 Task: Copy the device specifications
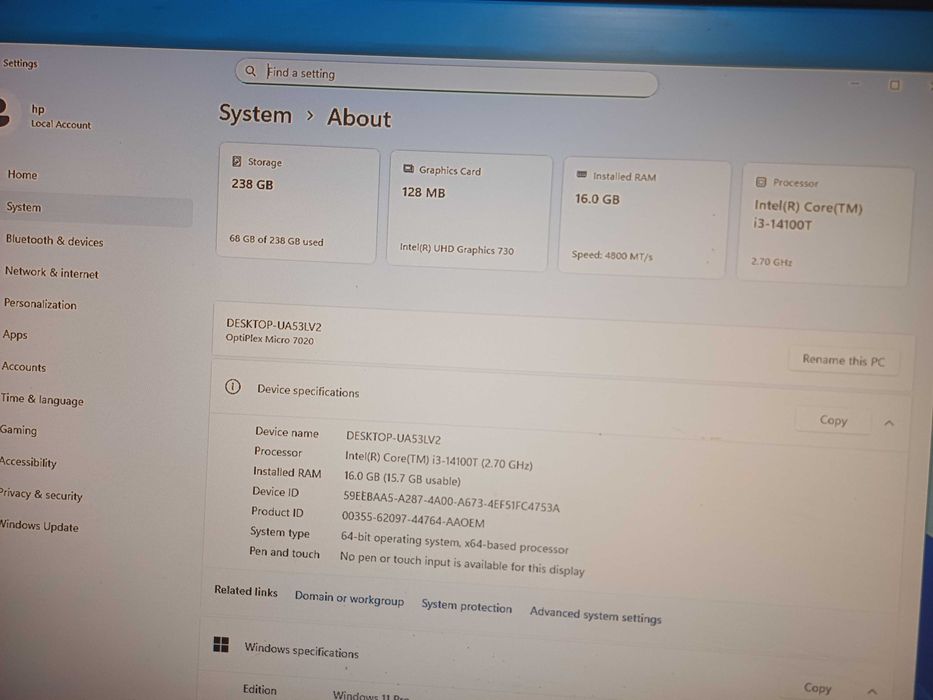pyautogui.click(x=833, y=420)
